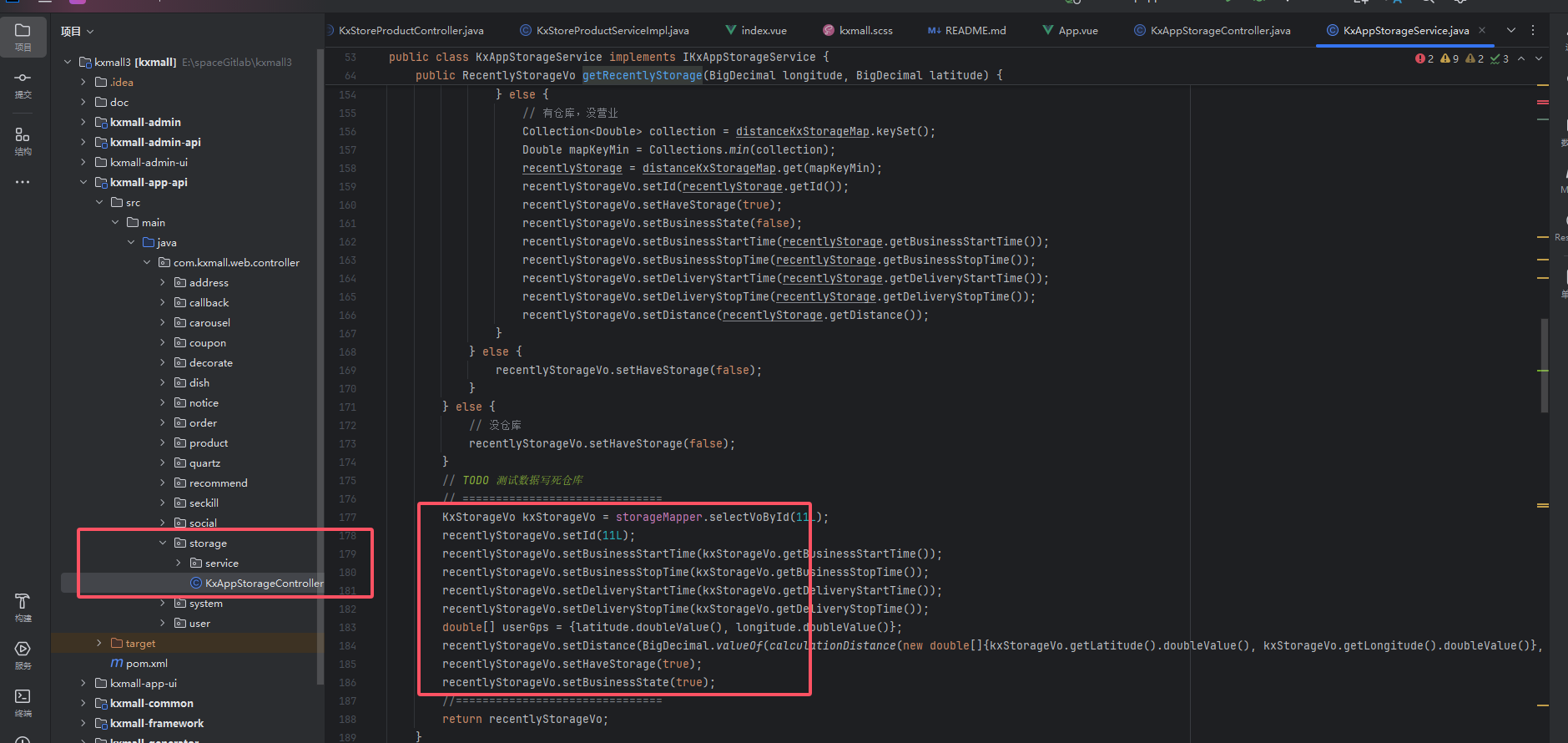
Task: Open the Project tool window icon
Action: (23, 36)
